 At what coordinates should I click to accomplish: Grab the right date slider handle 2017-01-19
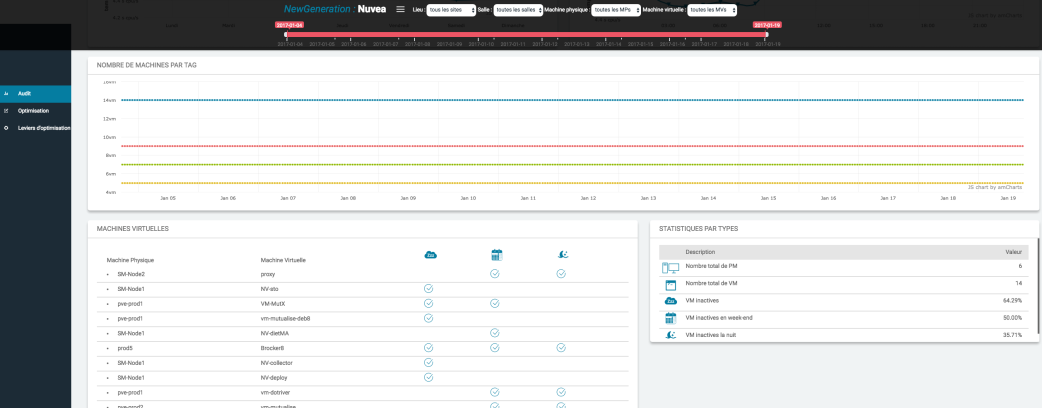767,35
